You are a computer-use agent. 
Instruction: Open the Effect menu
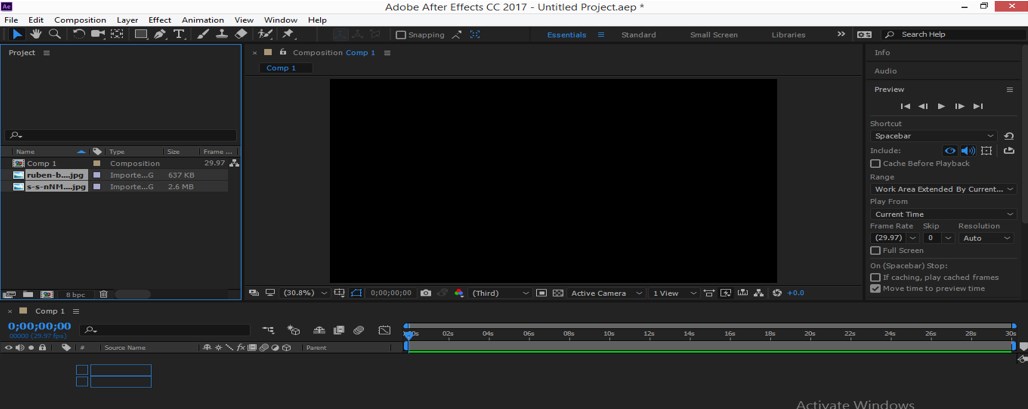pyautogui.click(x=159, y=20)
